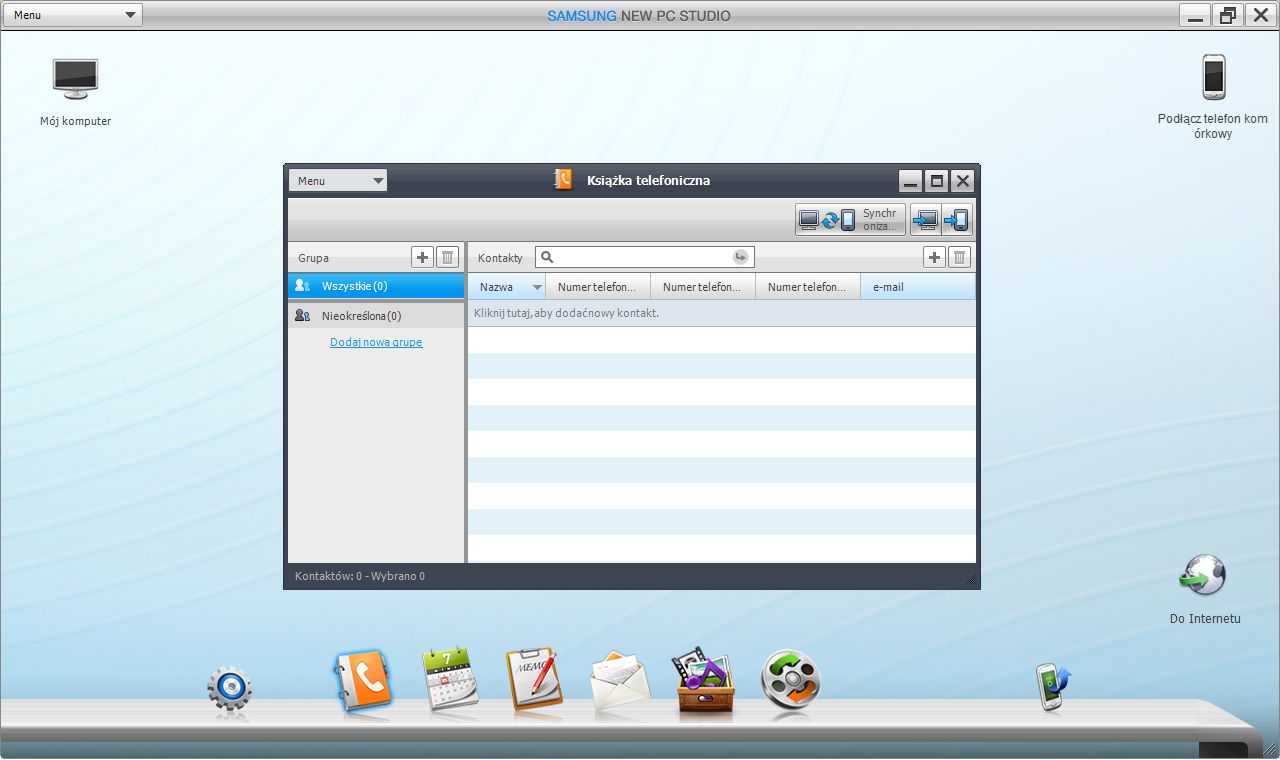This screenshot has width=1280, height=760.
Task: Add new contact with Kontakty plus icon
Action: pos(934,258)
